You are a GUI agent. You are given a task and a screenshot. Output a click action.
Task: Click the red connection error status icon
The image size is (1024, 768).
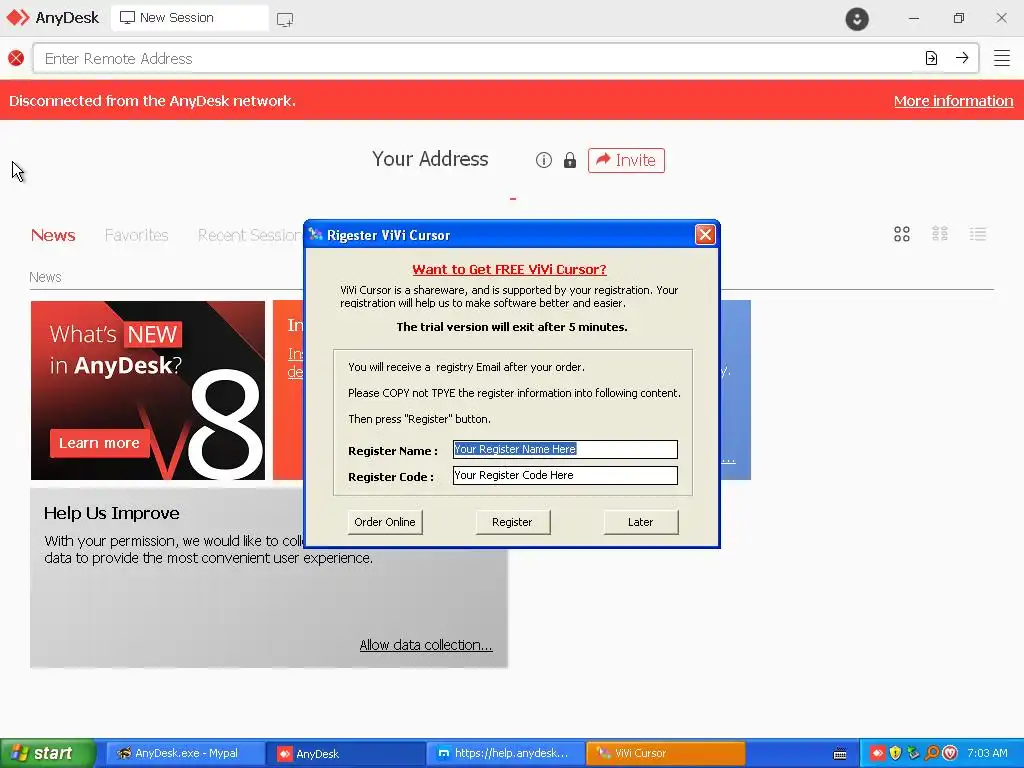click(16, 58)
